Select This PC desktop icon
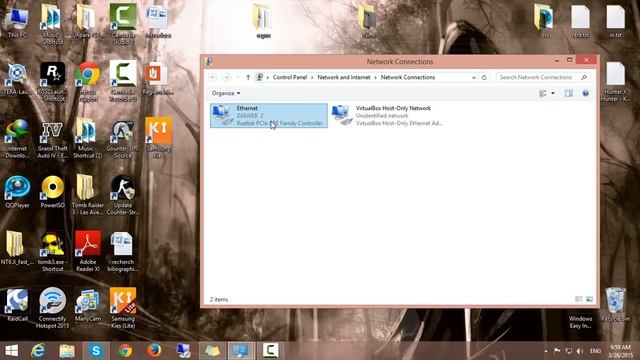 coord(17,22)
